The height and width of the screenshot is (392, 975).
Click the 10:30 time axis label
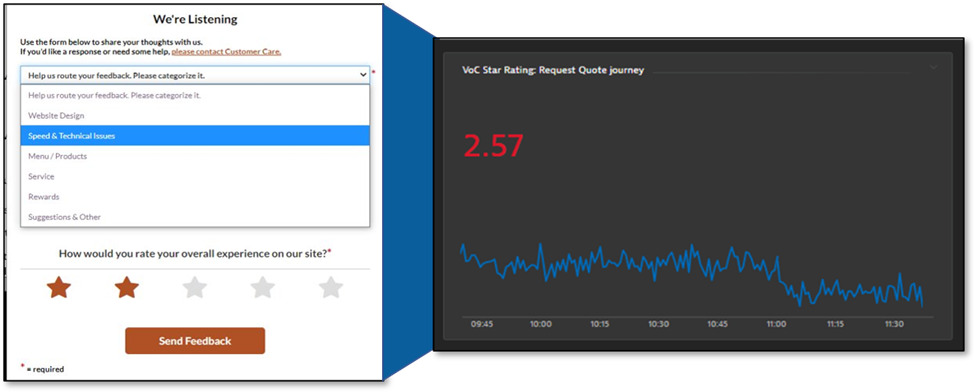click(x=658, y=324)
